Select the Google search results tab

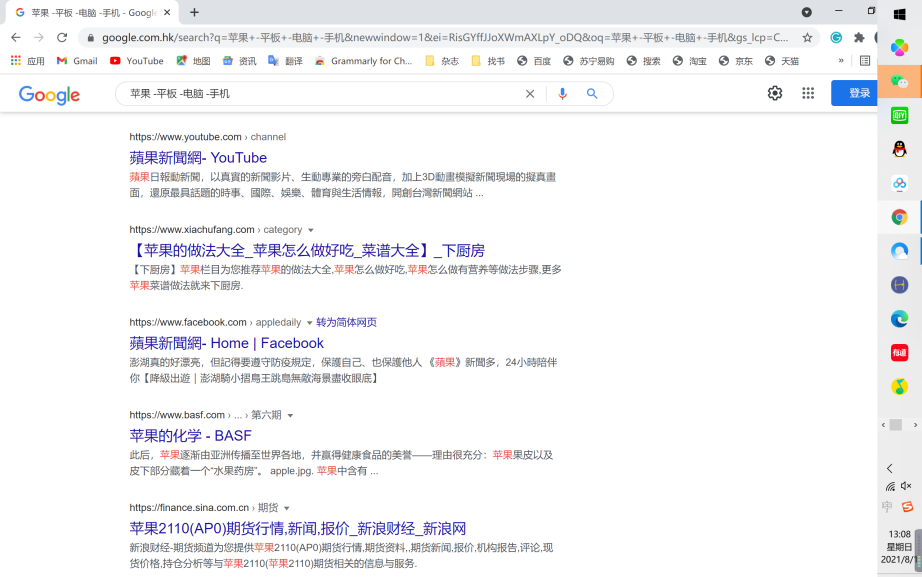[x=94, y=12]
